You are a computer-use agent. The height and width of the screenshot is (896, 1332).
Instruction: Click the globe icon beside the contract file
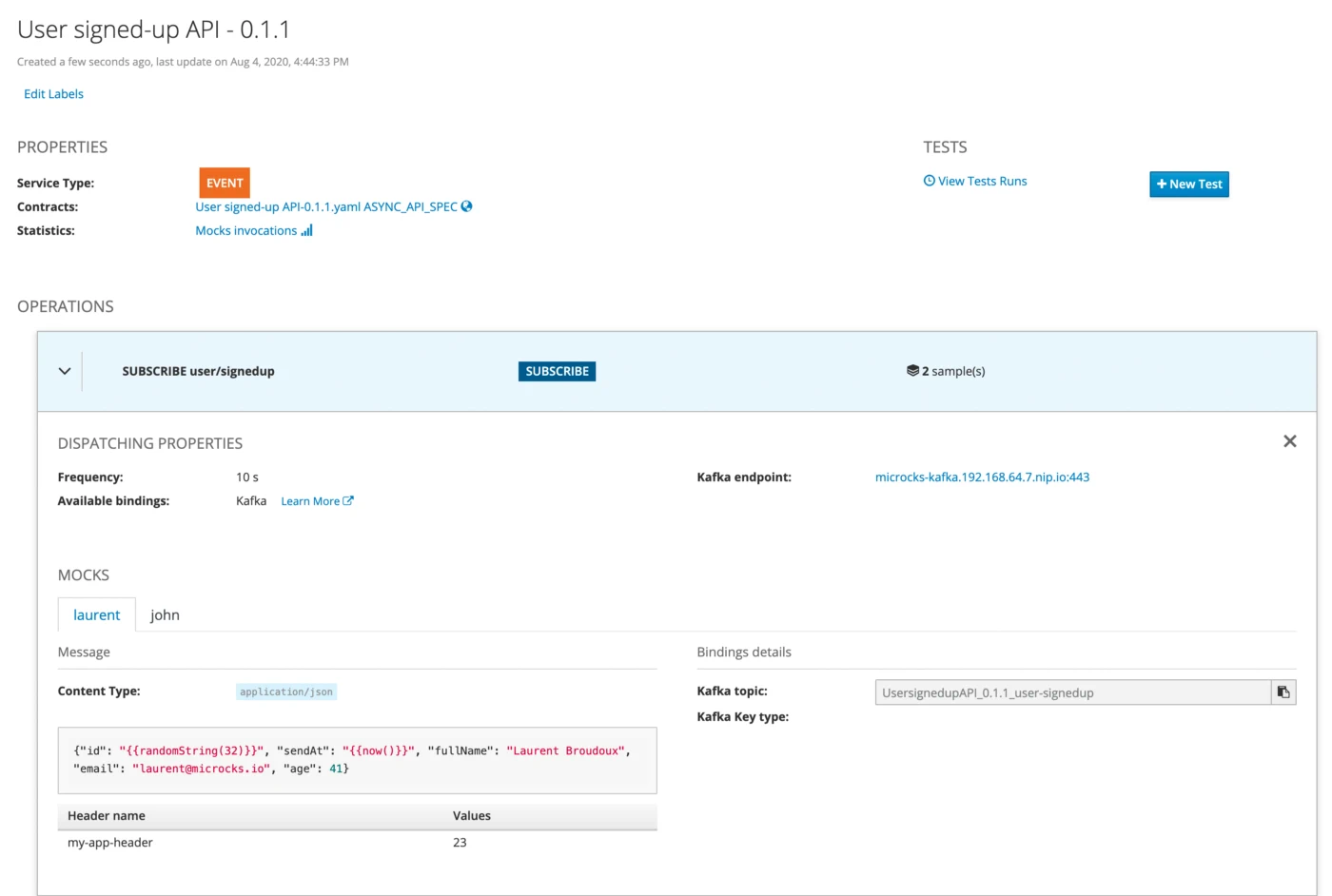coord(466,206)
